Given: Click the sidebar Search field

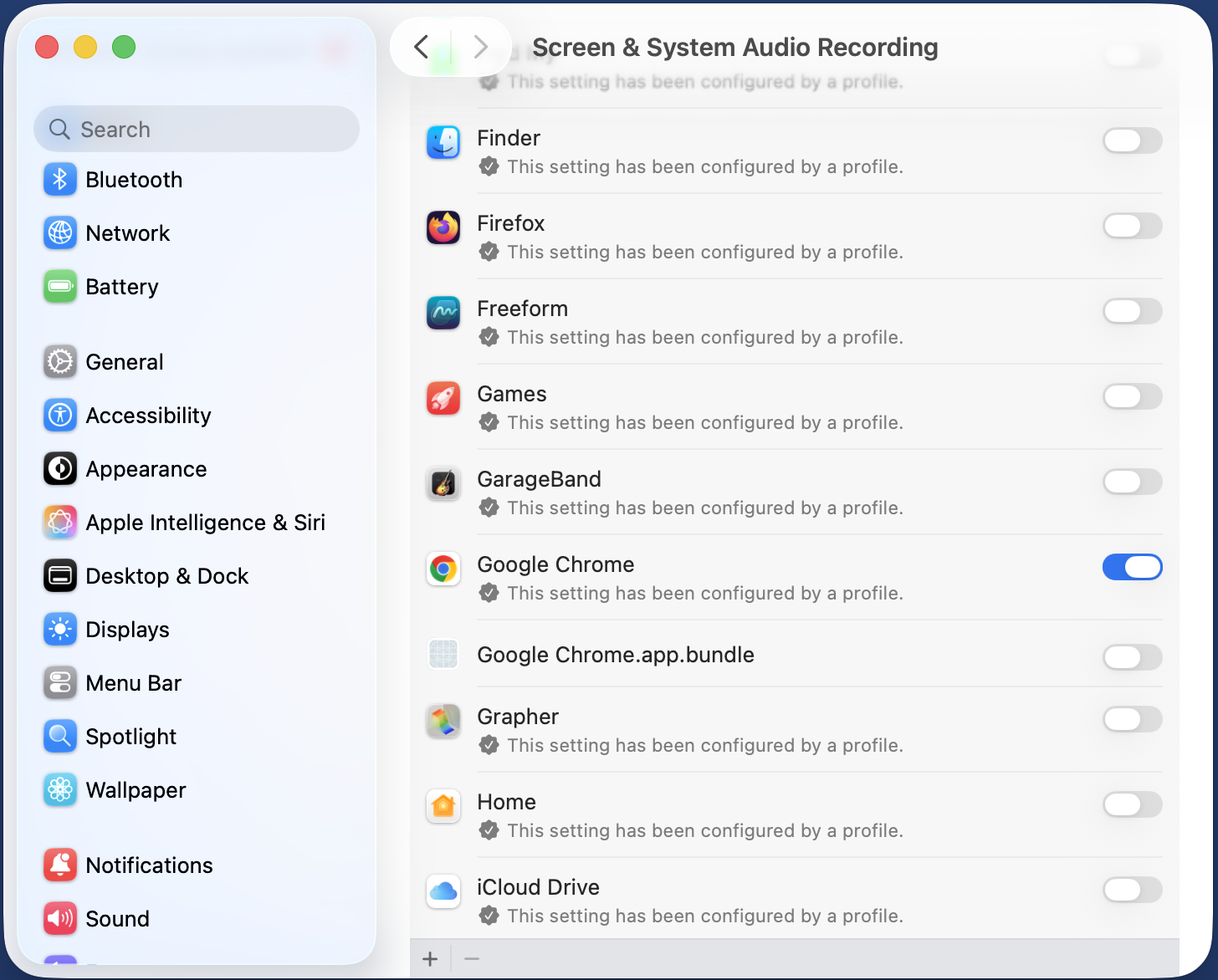Looking at the screenshot, I should [x=197, y=129].
